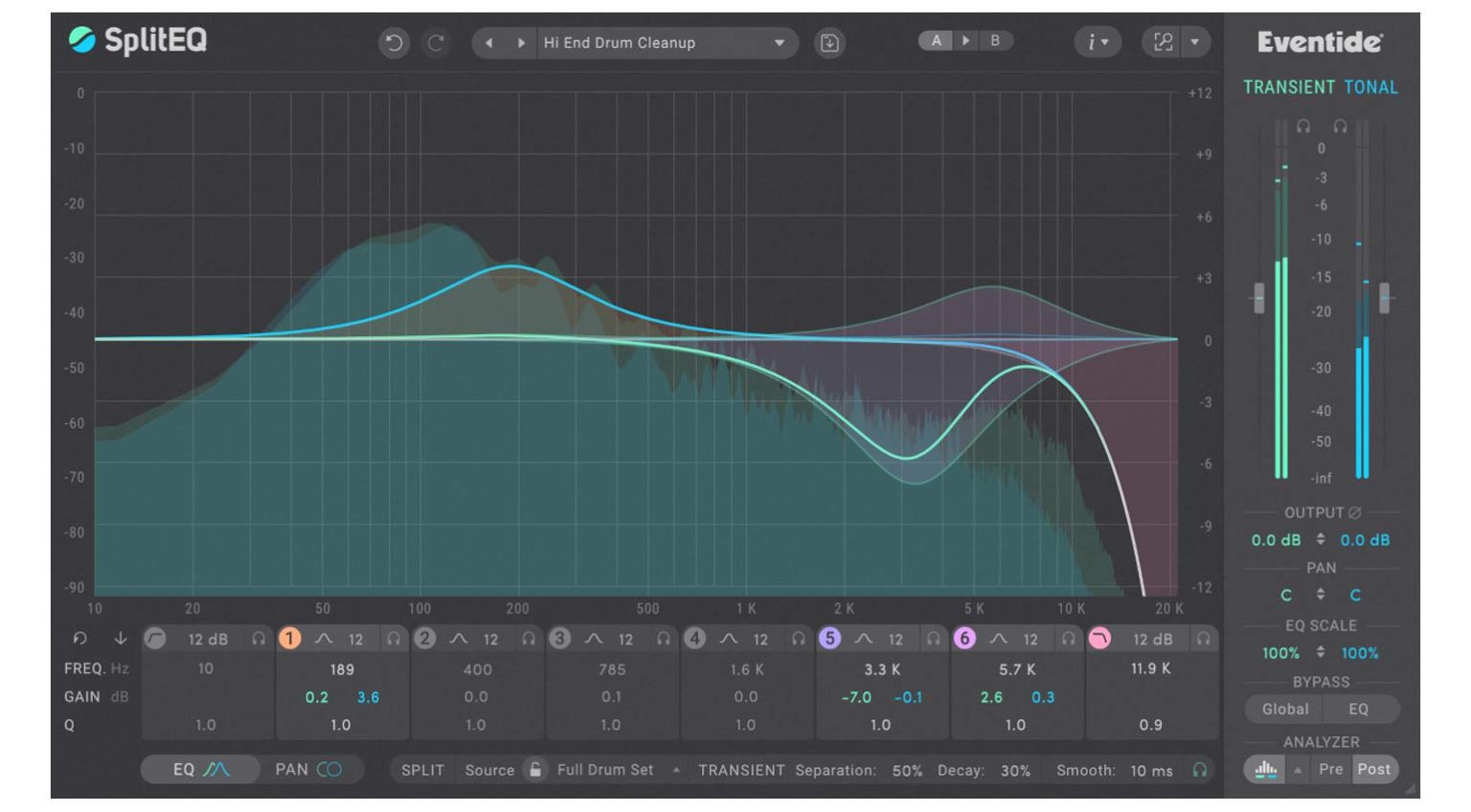Click band 1 peak filter shape icon

pyautogui.click(x=324, y=639)
